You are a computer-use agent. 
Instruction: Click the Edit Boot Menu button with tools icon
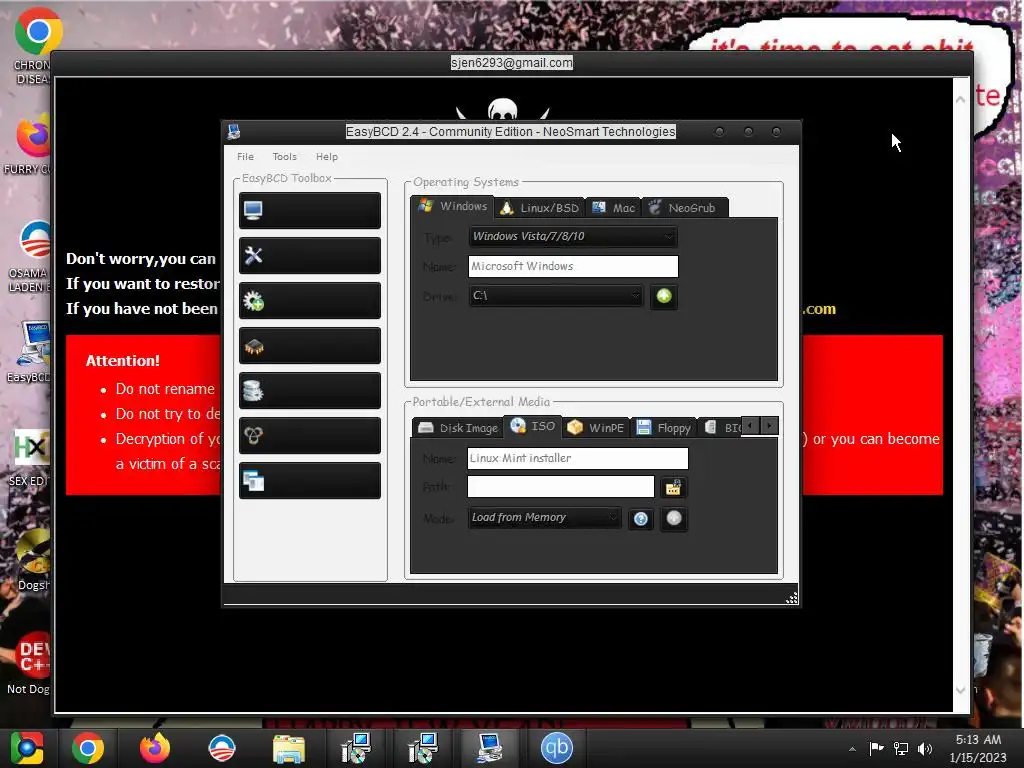(x=310, y=255)
